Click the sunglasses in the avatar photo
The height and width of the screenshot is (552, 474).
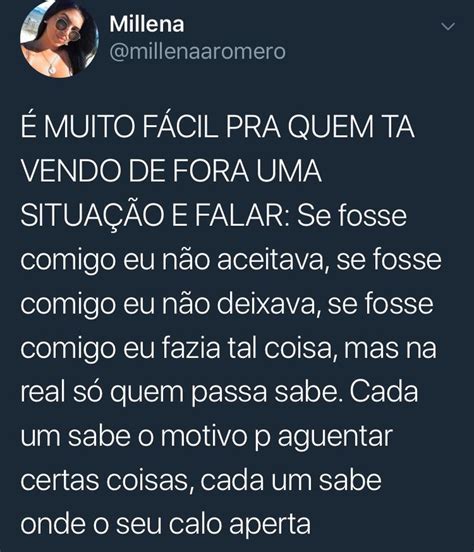68,31
